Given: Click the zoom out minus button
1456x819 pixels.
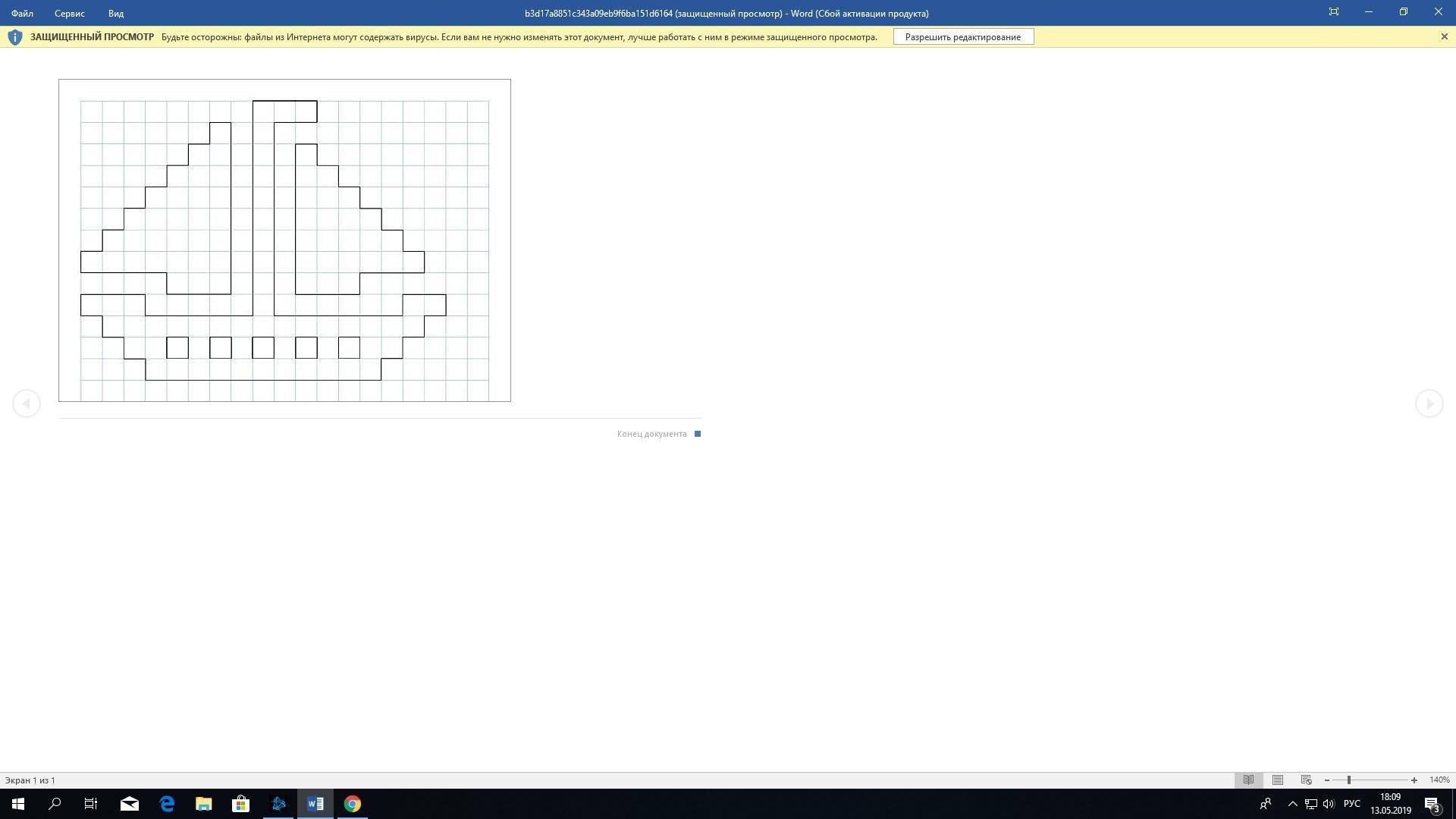Looking at the screenshot, I should click(1326, 780).
